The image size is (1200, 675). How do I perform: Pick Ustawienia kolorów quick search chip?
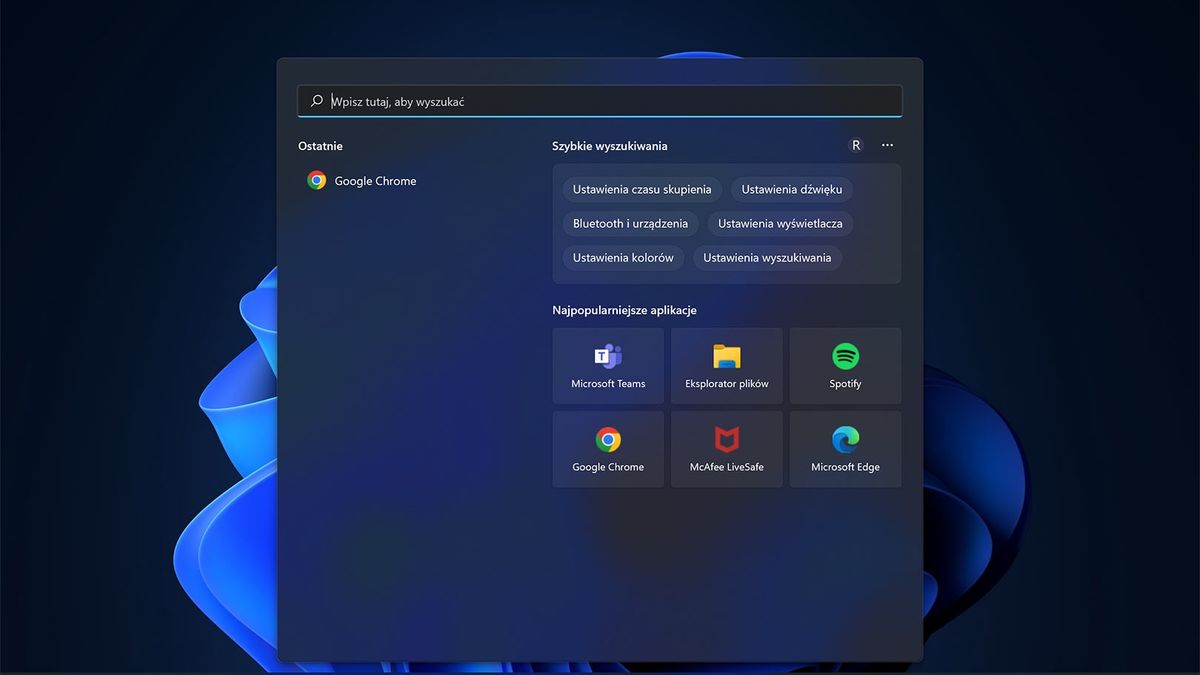coord(623,257)
